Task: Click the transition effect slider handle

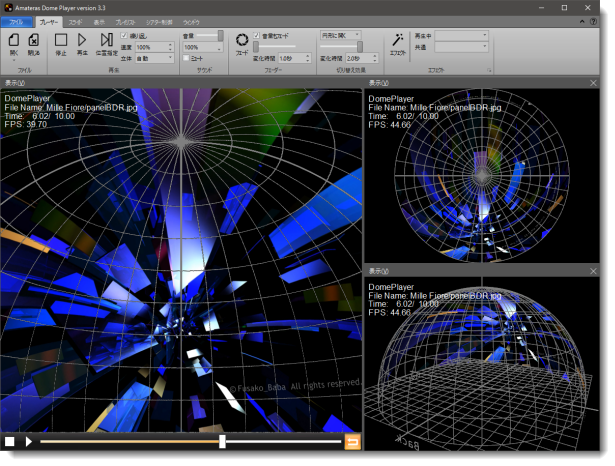Action: click(359, 47)
